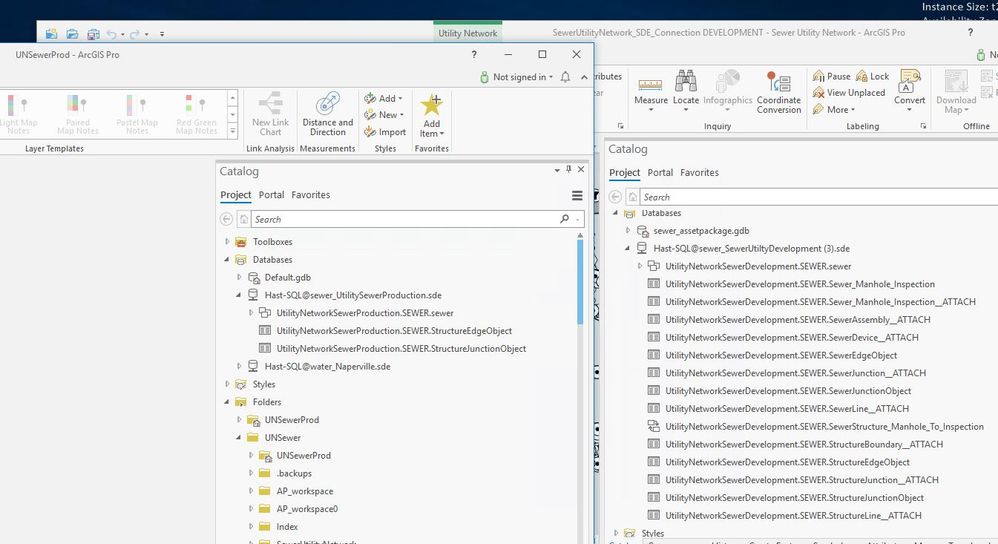Switch to Favorites tab in back Catalog
Image resolution: width=998 pixels, height=544 pixels.
tap(699, 172)
